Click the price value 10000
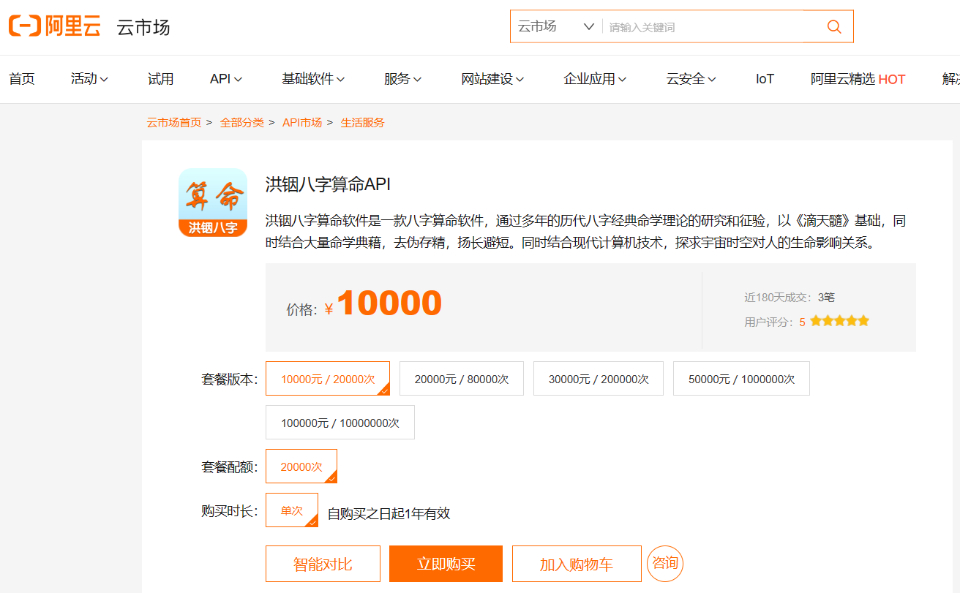The height and width of the screenshot is (593, 960). click(389, 302)
